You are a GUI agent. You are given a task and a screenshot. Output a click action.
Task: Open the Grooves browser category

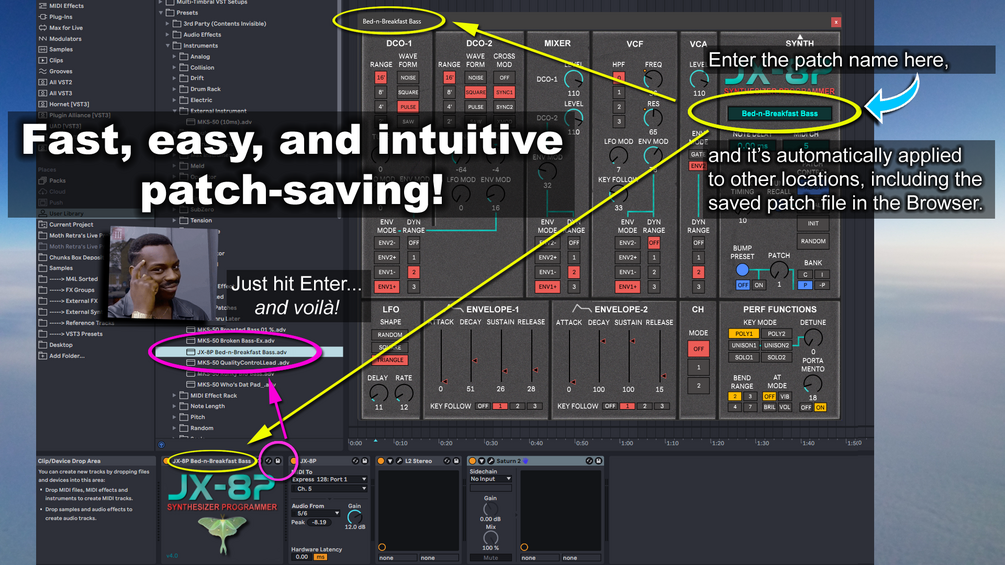click(x=56, y=71)
